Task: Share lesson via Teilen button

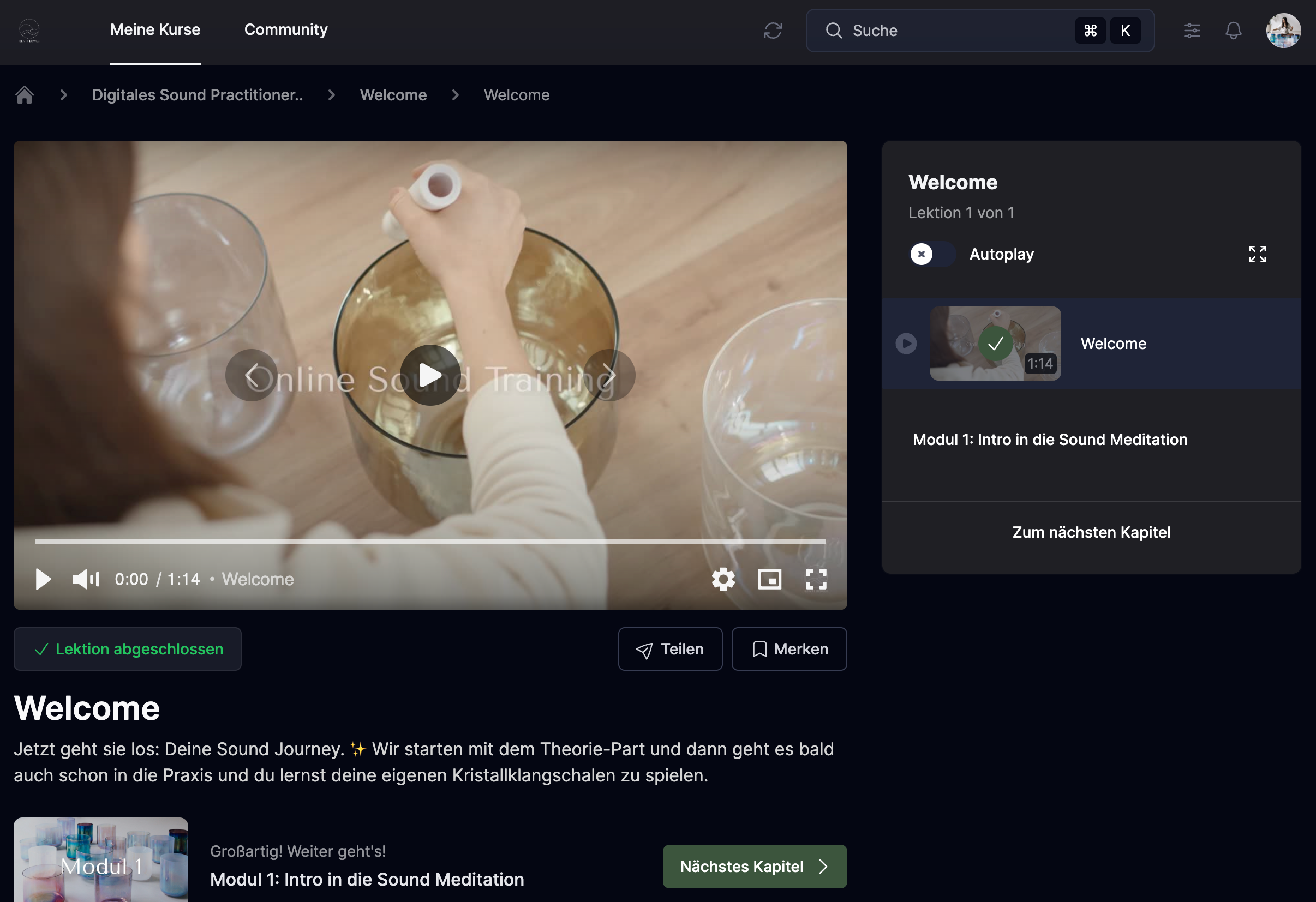Action: 670,649
